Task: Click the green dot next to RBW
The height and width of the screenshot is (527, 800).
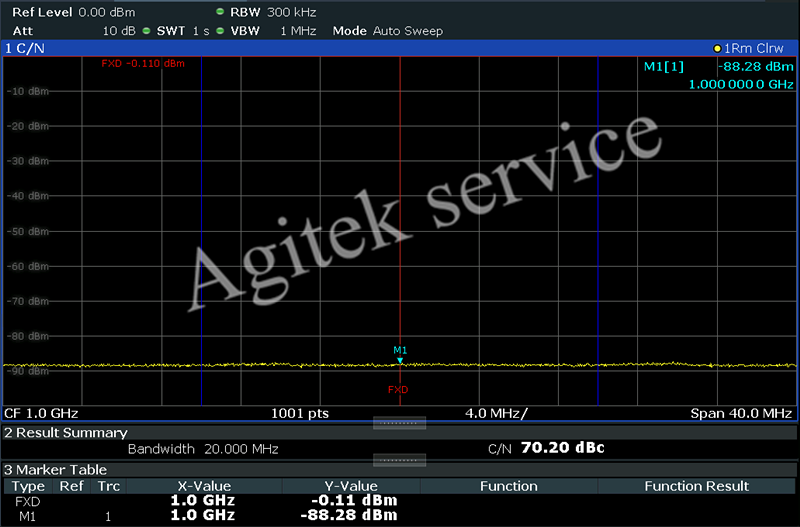Action: [220, 12]
